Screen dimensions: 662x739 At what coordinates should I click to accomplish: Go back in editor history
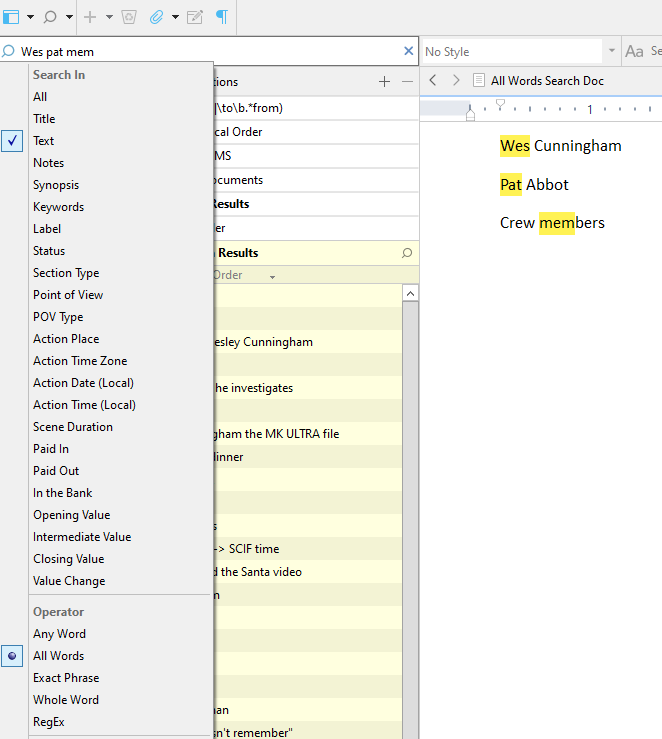[433, 80]
